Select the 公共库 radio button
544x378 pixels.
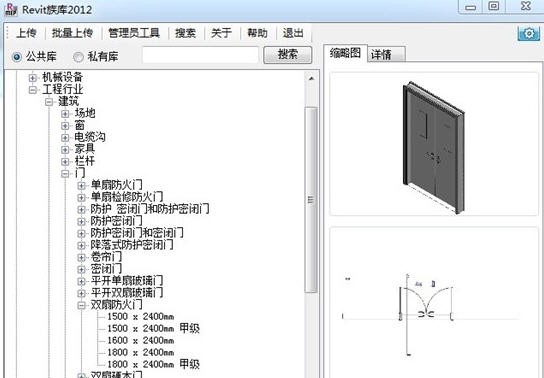tap(17, 57)
